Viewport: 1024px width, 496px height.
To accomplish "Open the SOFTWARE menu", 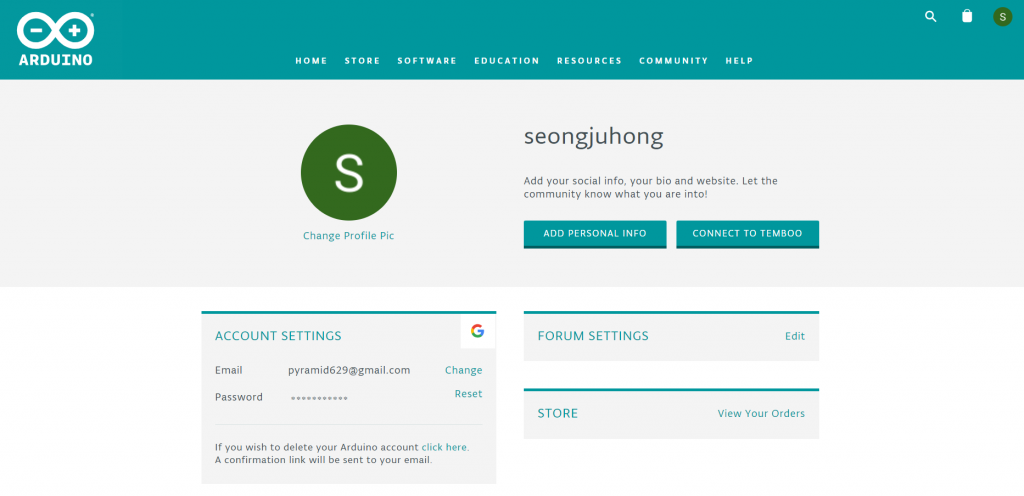I will point(427,61).
